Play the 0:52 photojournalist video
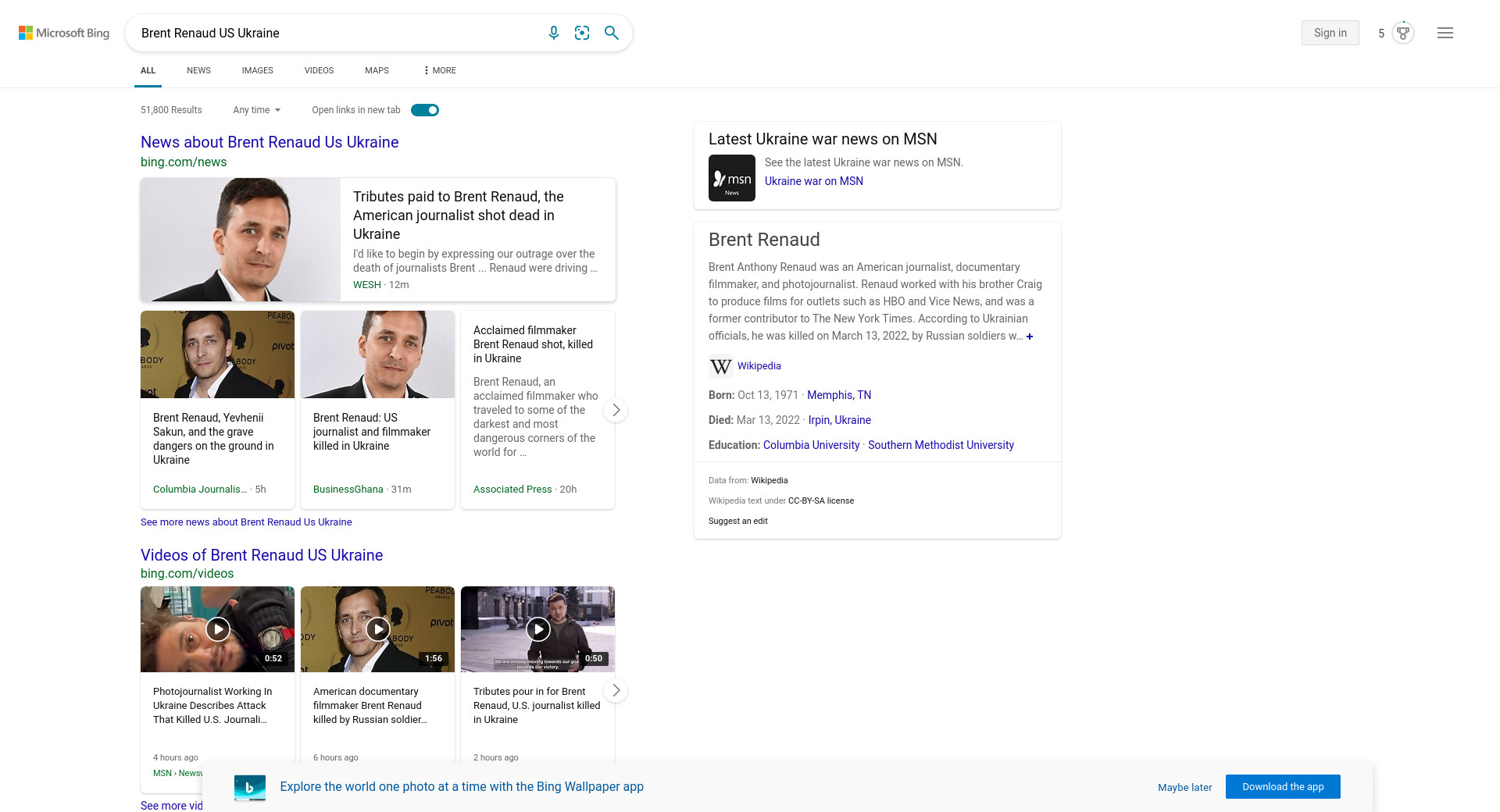1500x812 pixels. pyautogui.click(x=217, y=629)
